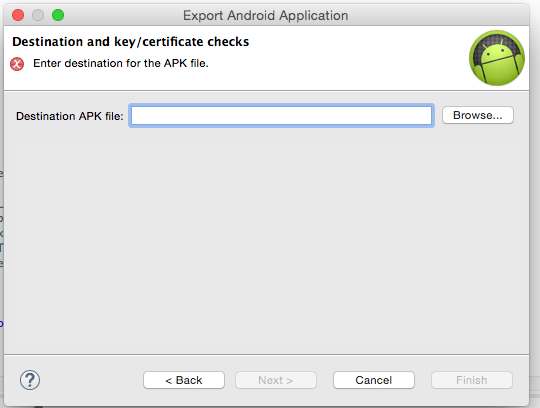Viewport: 540px width, 408px height.
Task: Click the 'Enter destination for the APK file' message
Action: pyautogui.click(x=121, y=63)
